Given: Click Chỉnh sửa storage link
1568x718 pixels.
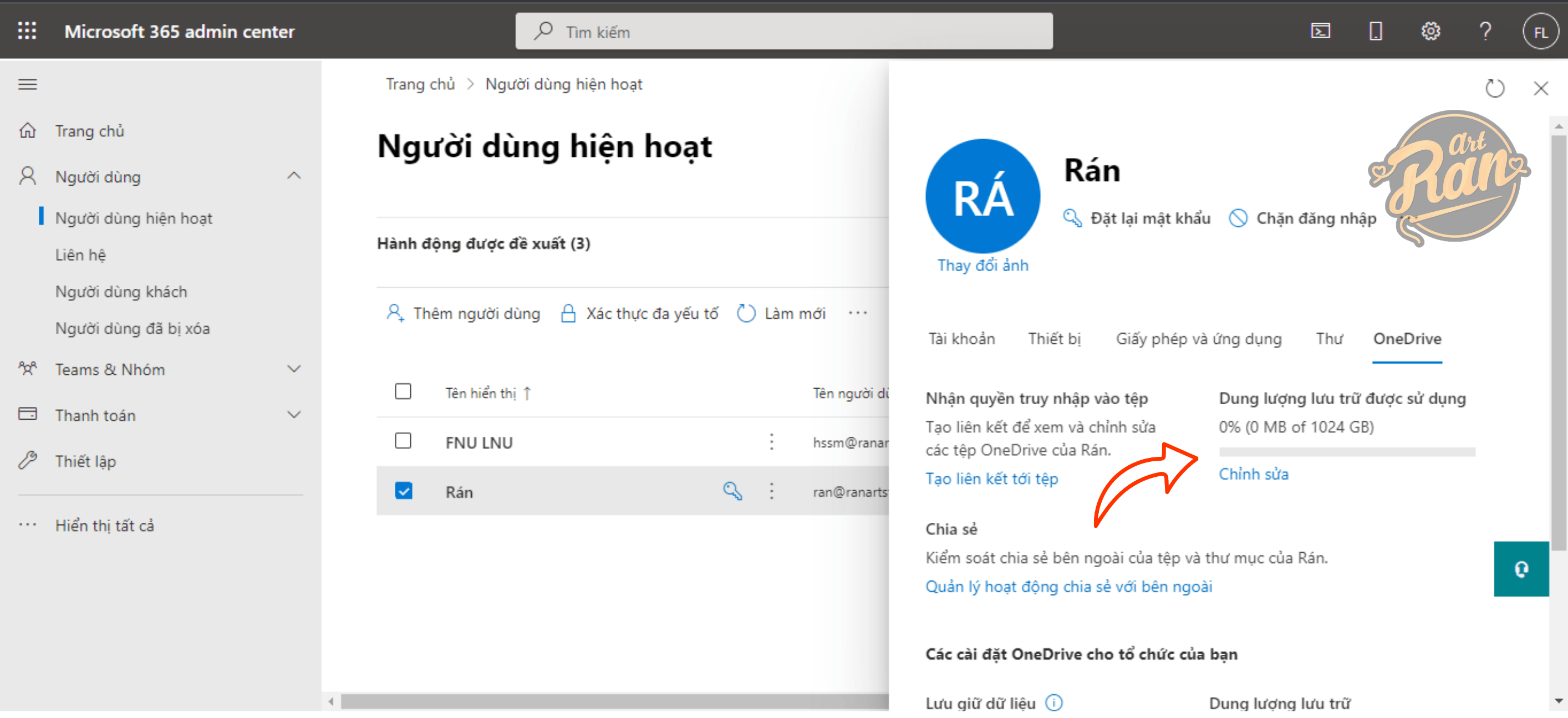Looking at the screenshot, I should click(x=1253, y=473).
